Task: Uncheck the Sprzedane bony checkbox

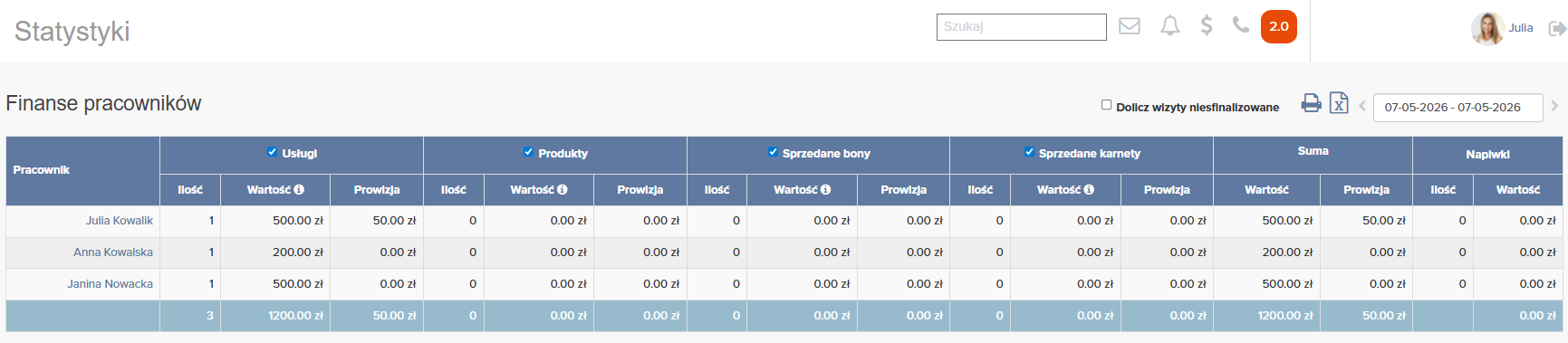Action: [x=773, y=152]
